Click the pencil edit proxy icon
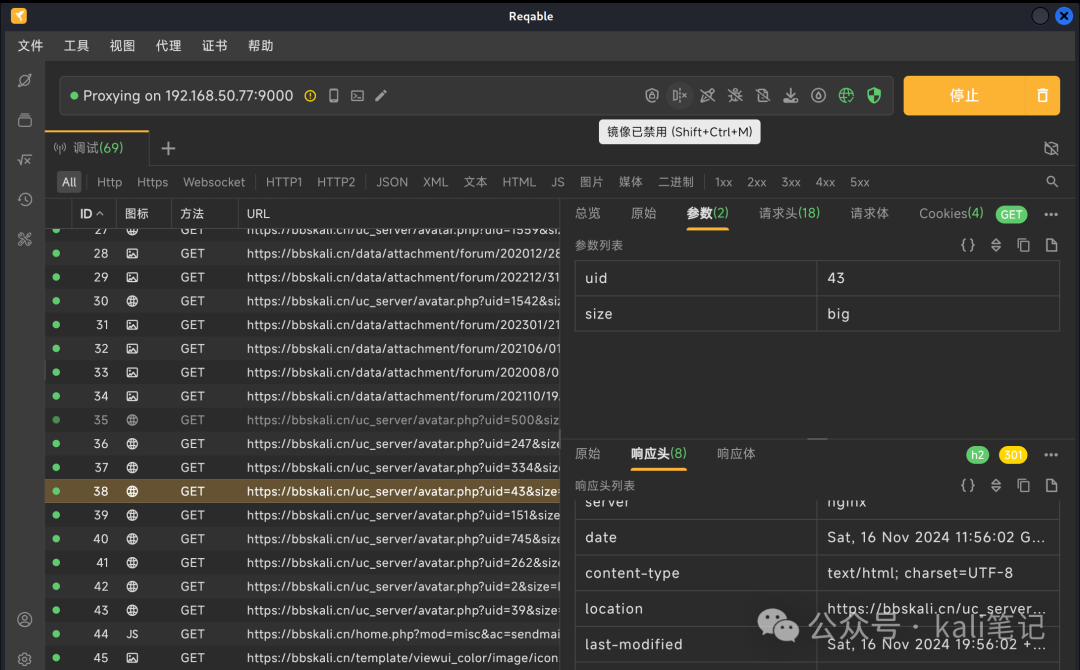The width and height of the screenshot is (1080, 670). [x=381, y=96]
